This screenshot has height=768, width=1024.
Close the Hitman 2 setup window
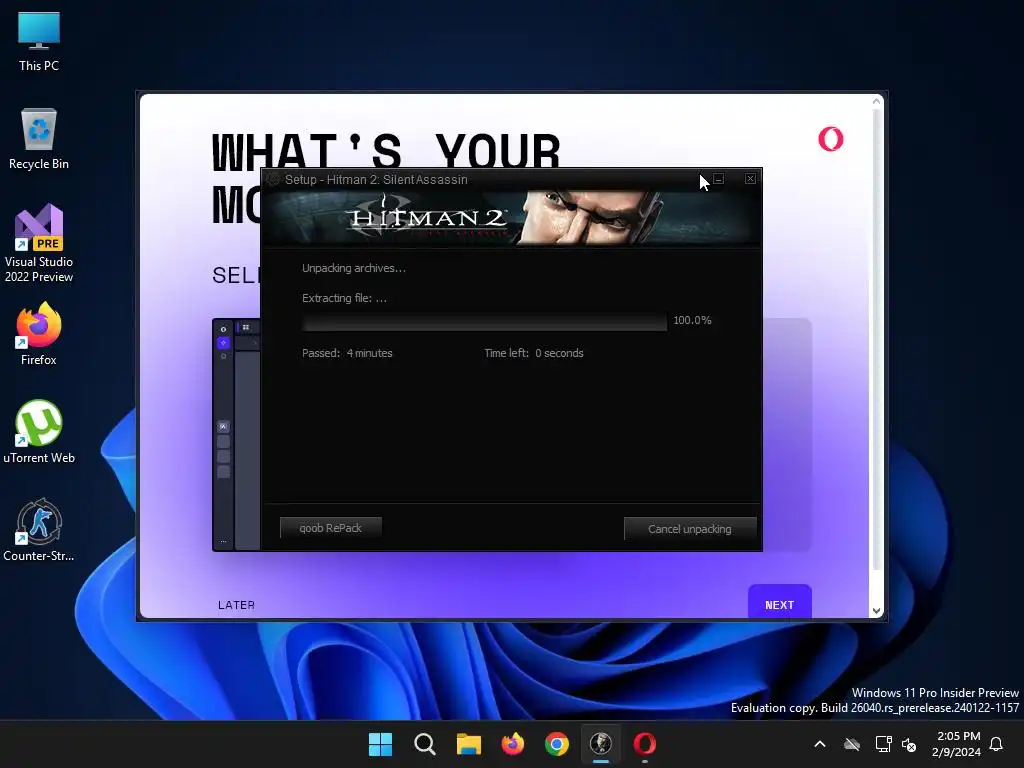click(x=750, y=178)
